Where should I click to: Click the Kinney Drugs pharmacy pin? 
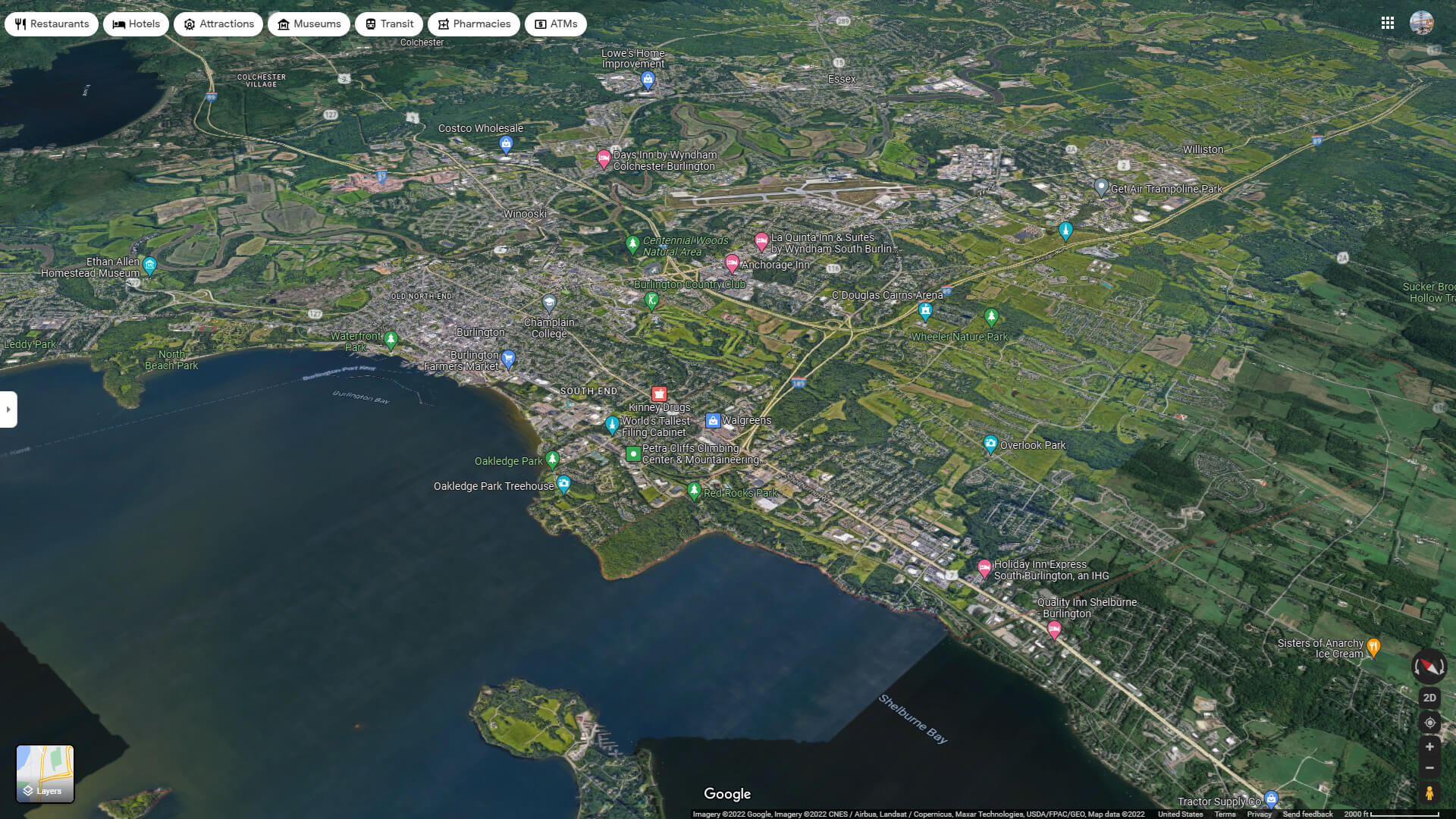click(659, 394)
